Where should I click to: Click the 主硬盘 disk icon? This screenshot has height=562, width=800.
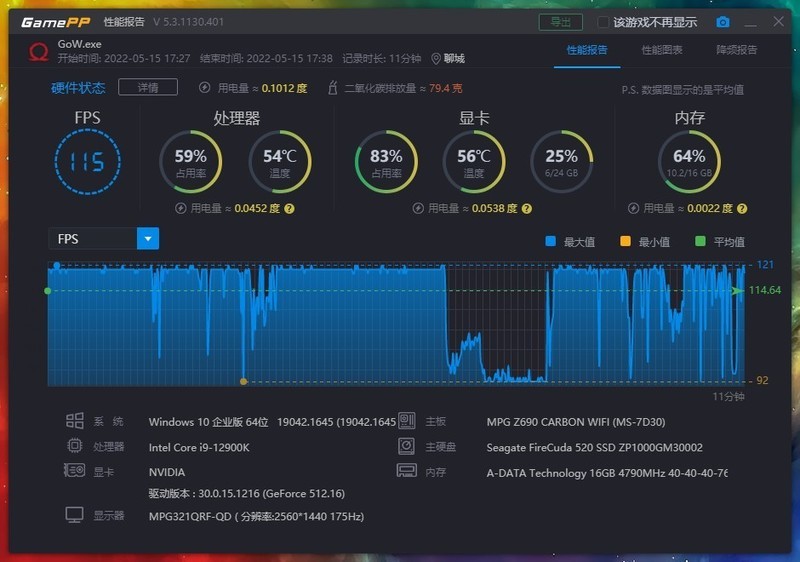[406, 446]
